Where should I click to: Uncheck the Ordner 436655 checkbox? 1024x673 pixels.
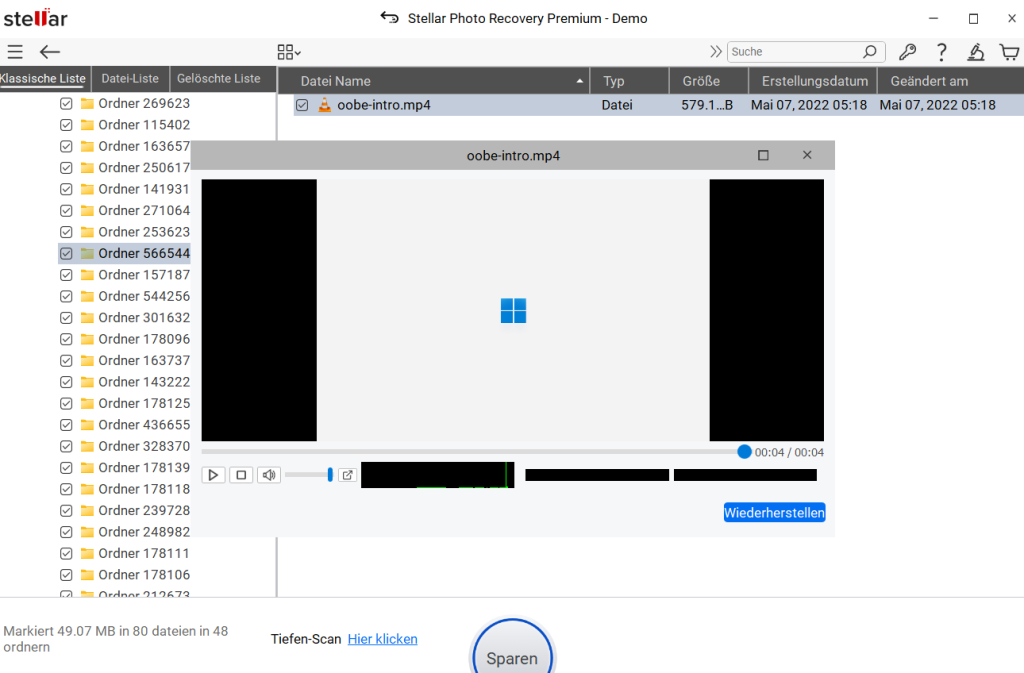pos(66,425)
